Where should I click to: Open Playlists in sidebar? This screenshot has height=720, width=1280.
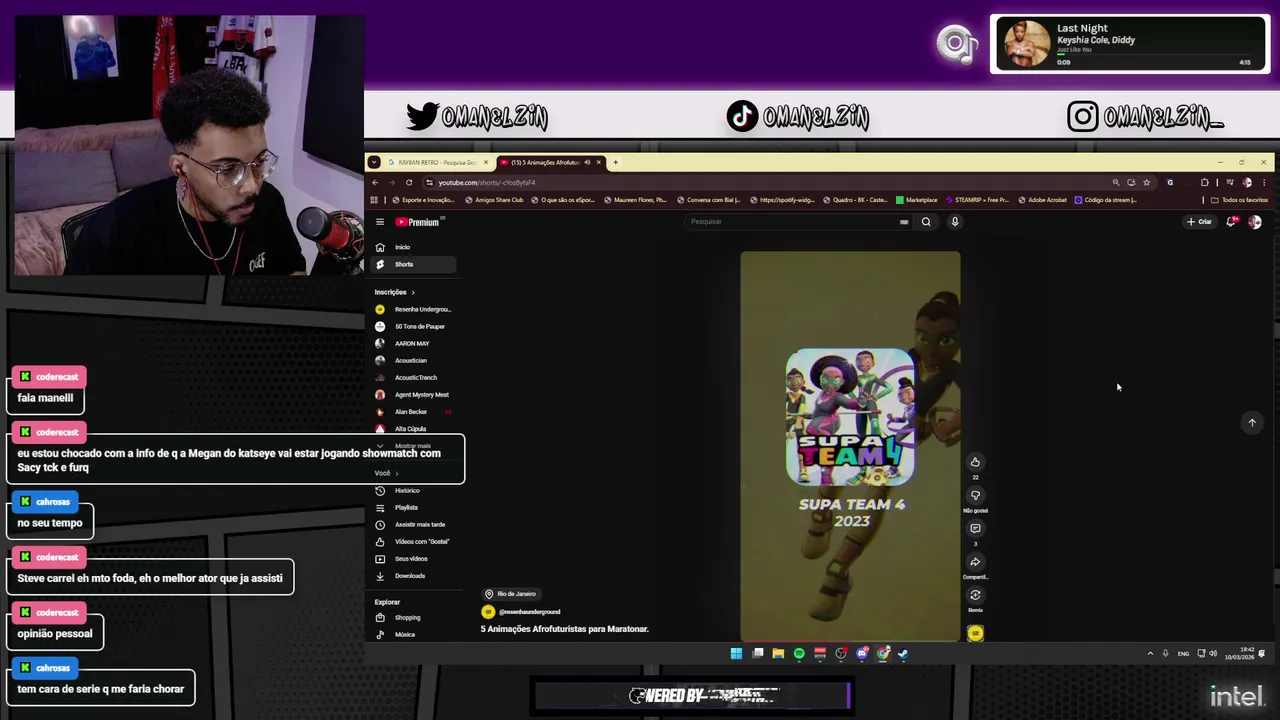[415, 507]
